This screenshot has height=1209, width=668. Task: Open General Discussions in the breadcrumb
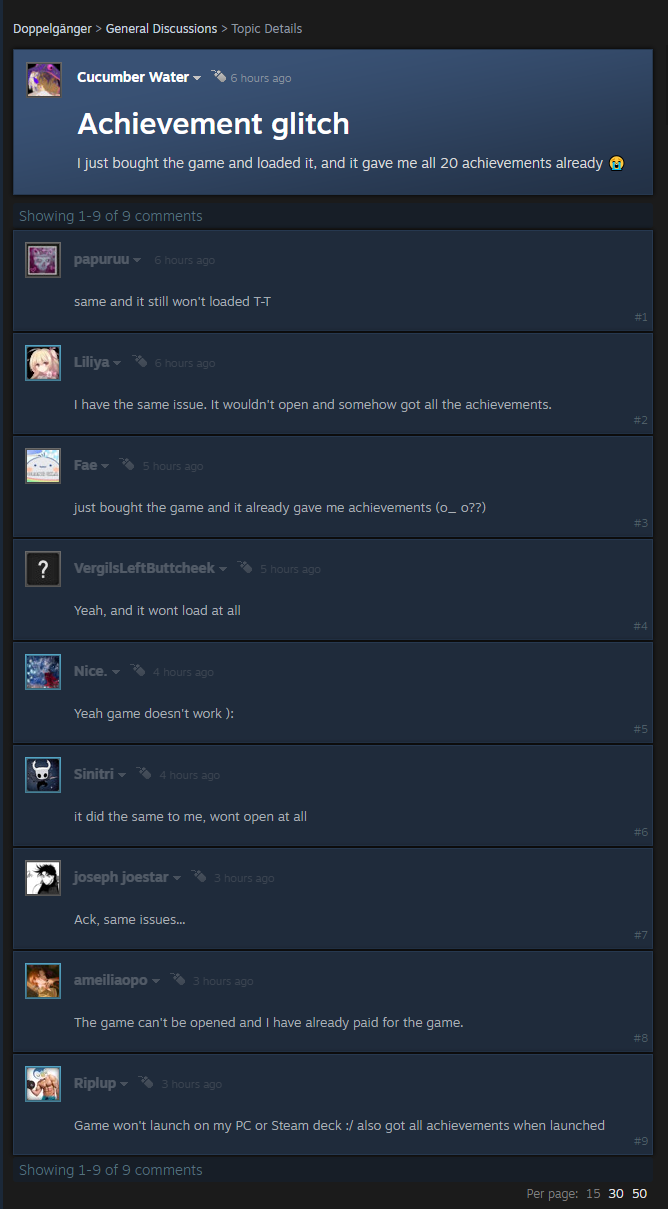[x=161, y=28]
